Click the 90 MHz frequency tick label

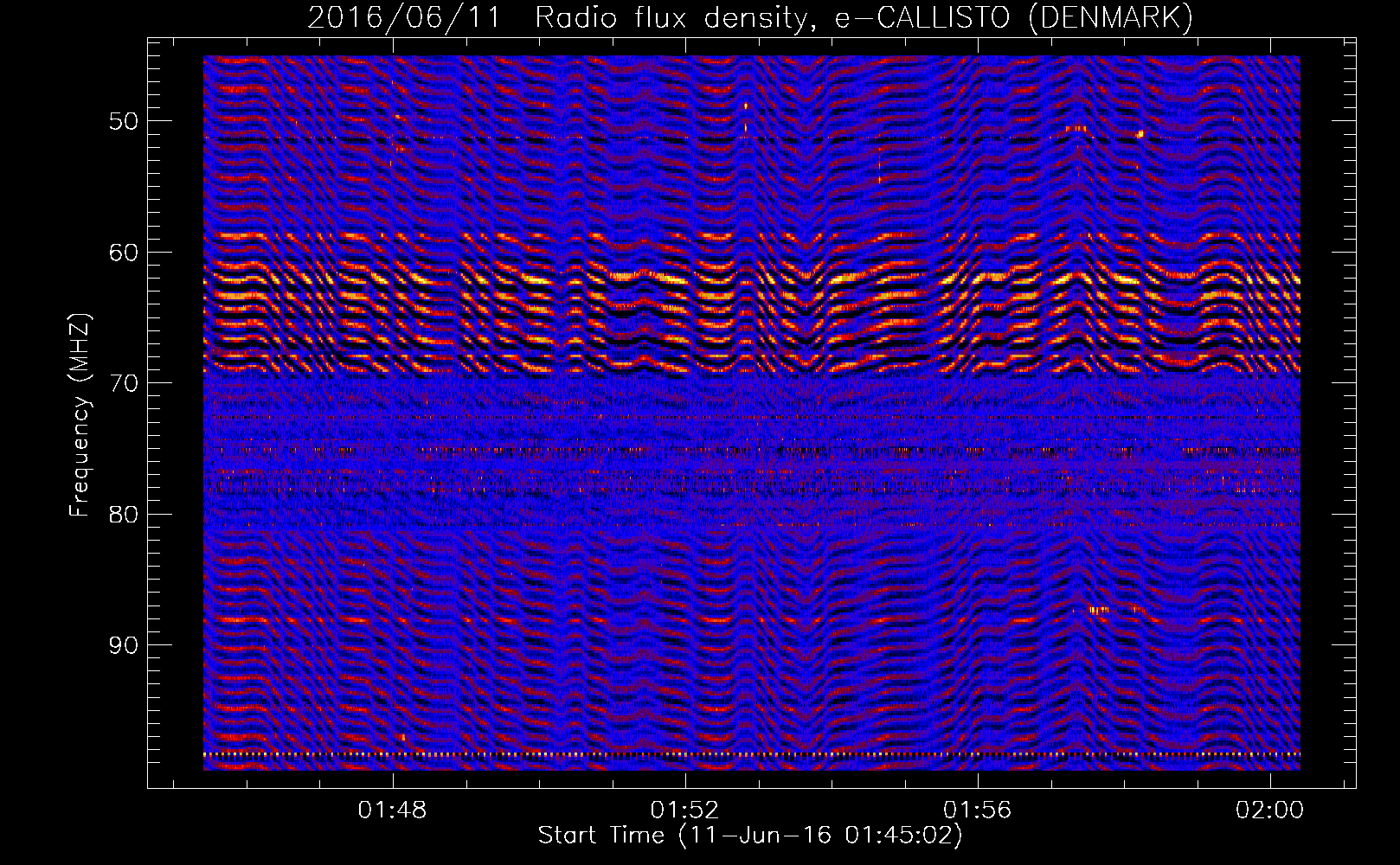123,645
